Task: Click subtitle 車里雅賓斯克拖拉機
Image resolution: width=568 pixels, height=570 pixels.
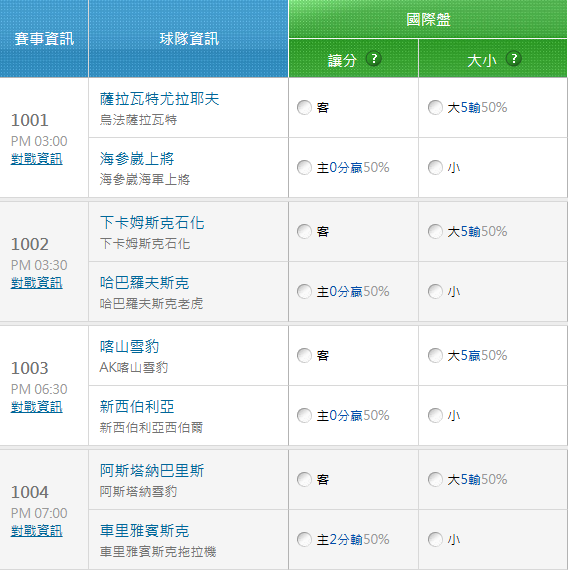Action: coord(158,551)
